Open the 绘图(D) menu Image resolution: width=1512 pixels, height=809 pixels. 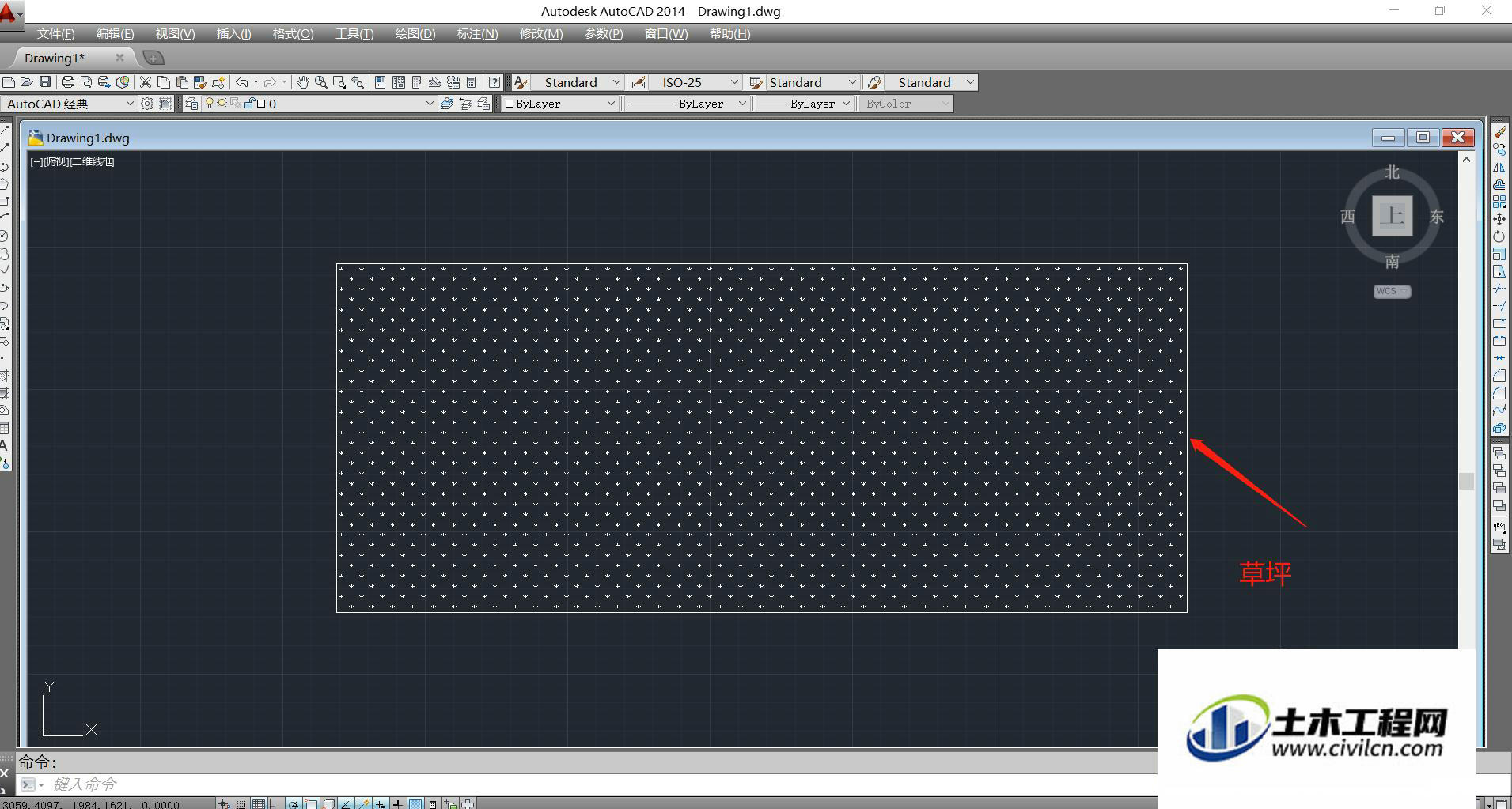coord(415,34)
